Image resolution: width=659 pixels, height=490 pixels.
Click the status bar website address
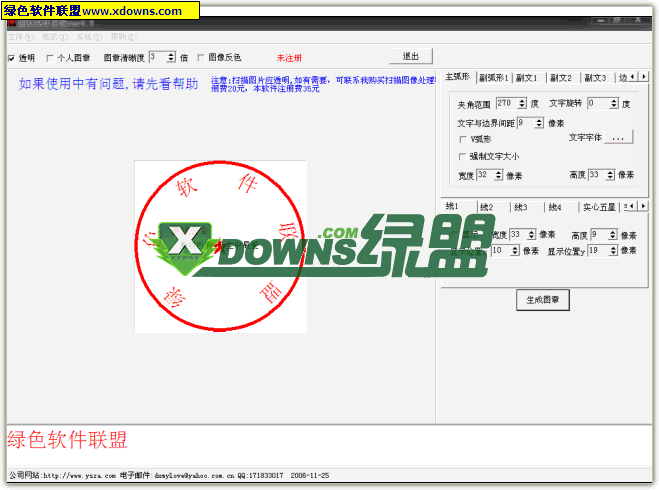79,475
